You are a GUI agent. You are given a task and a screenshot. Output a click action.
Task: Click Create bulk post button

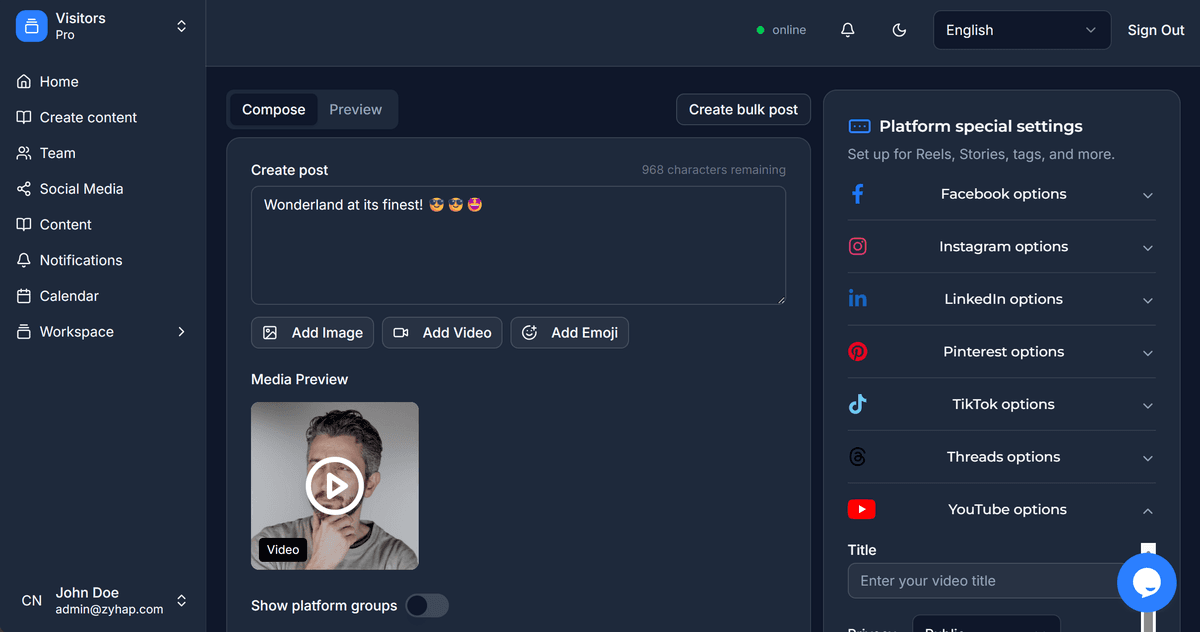click(x=743, y=110)
